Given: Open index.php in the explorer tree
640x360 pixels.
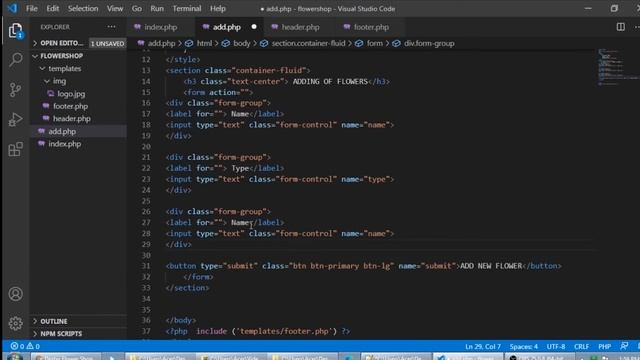Looking at the screenshot, I should [x=64, y=144].
